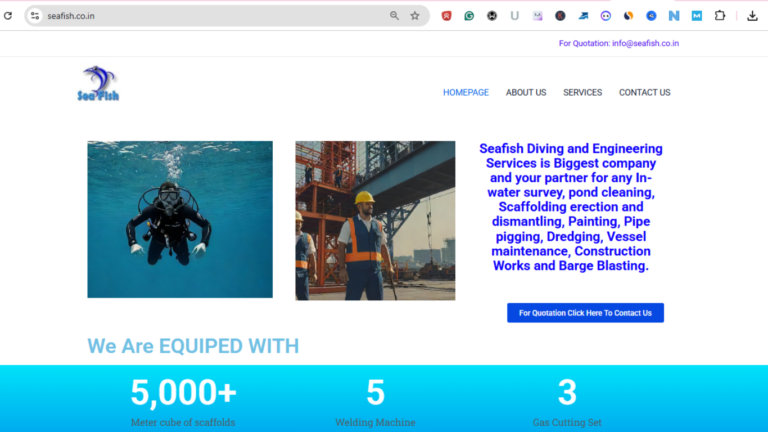
Task: Click the 'We Are EQUIPED WITH' heading
Action: coord(193,346)
